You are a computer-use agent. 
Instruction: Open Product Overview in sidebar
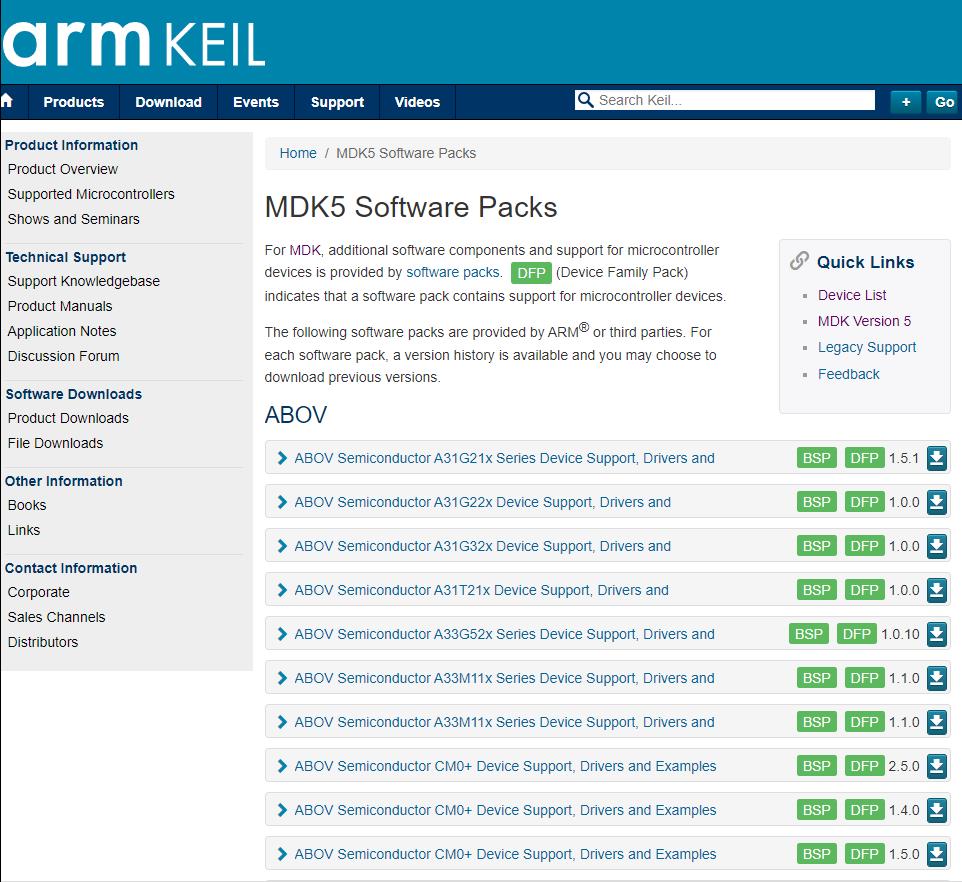pyautogui.click(x=63, y=169)
